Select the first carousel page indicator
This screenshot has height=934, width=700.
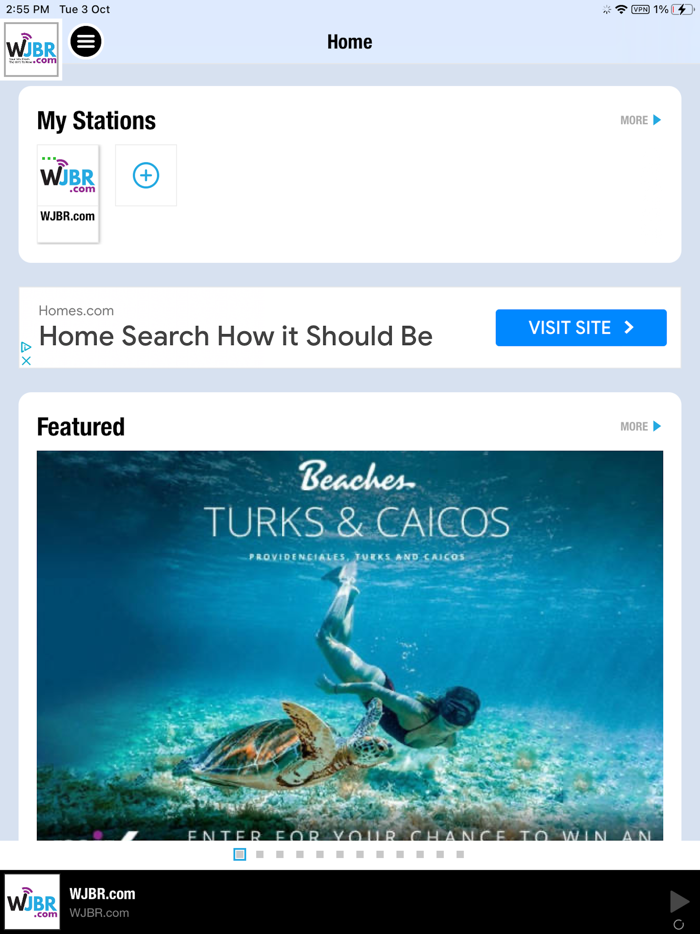tap(239, 854)
